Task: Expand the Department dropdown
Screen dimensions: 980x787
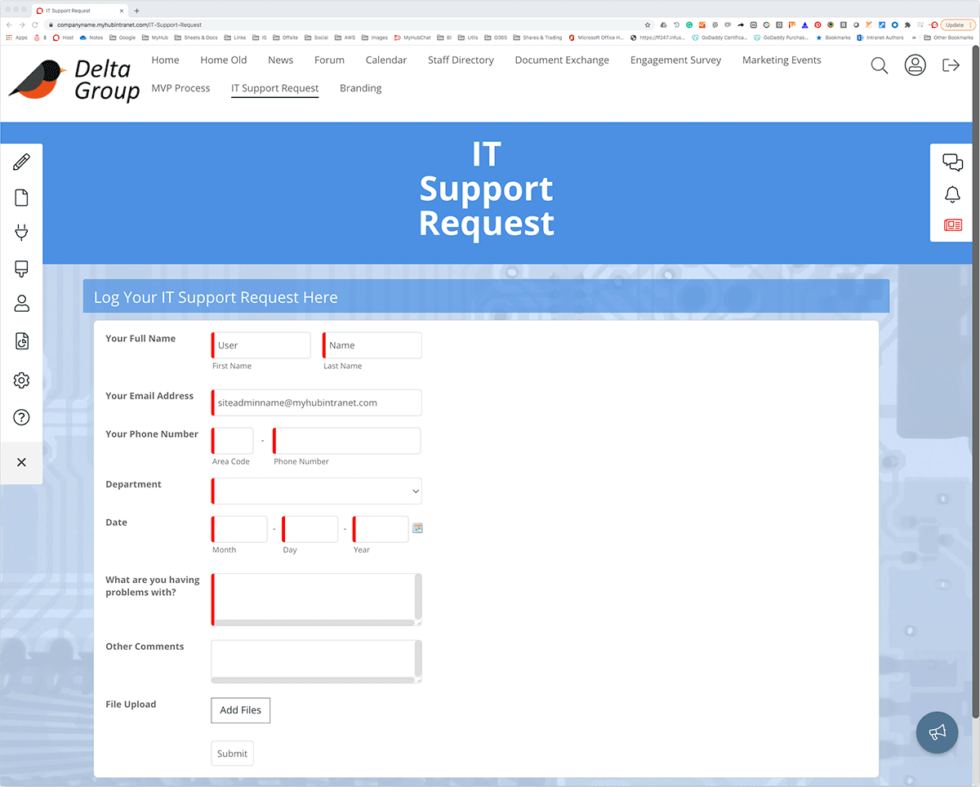Action: pos(317,491)
